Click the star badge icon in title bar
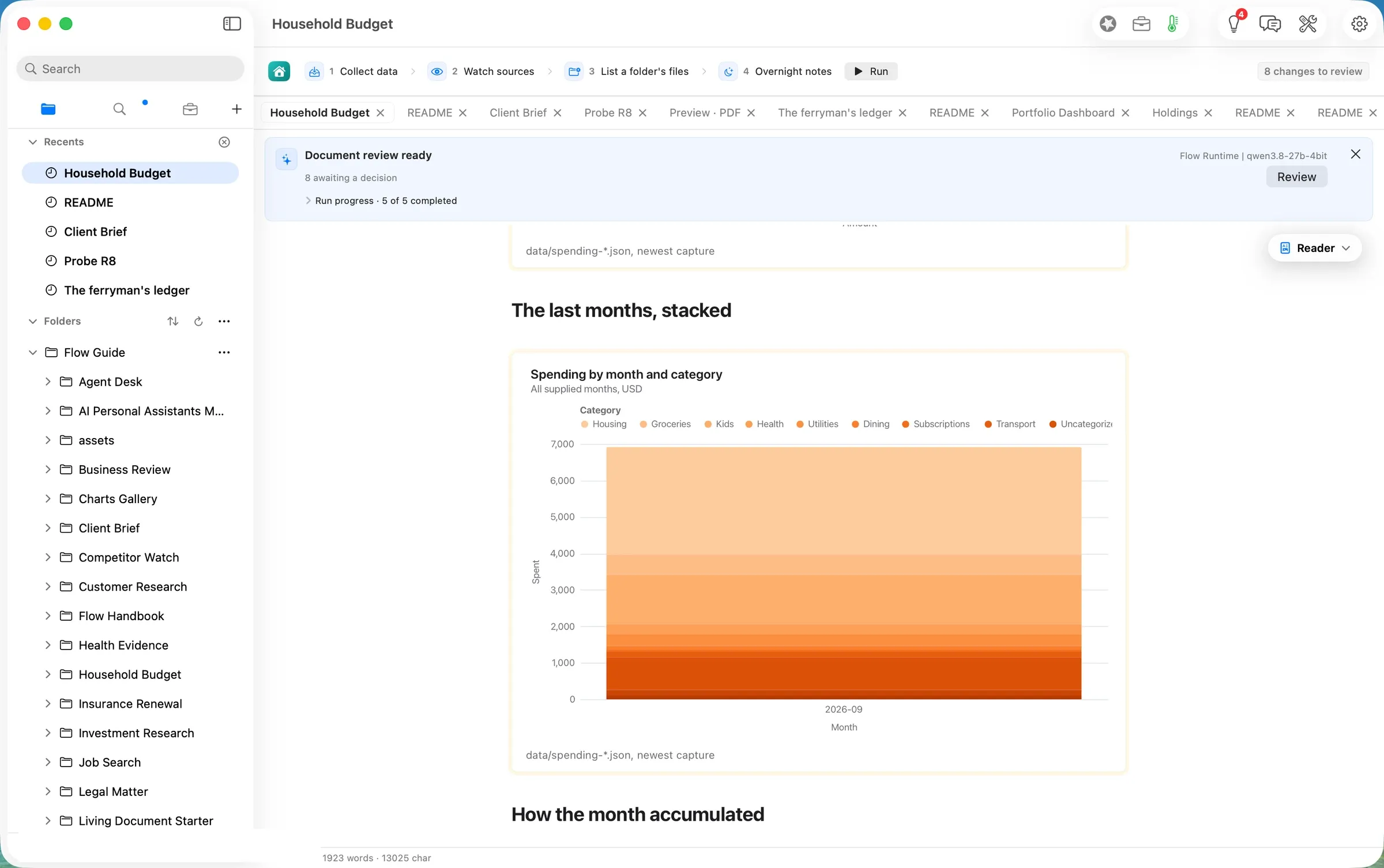 (x=1108, y=24)
